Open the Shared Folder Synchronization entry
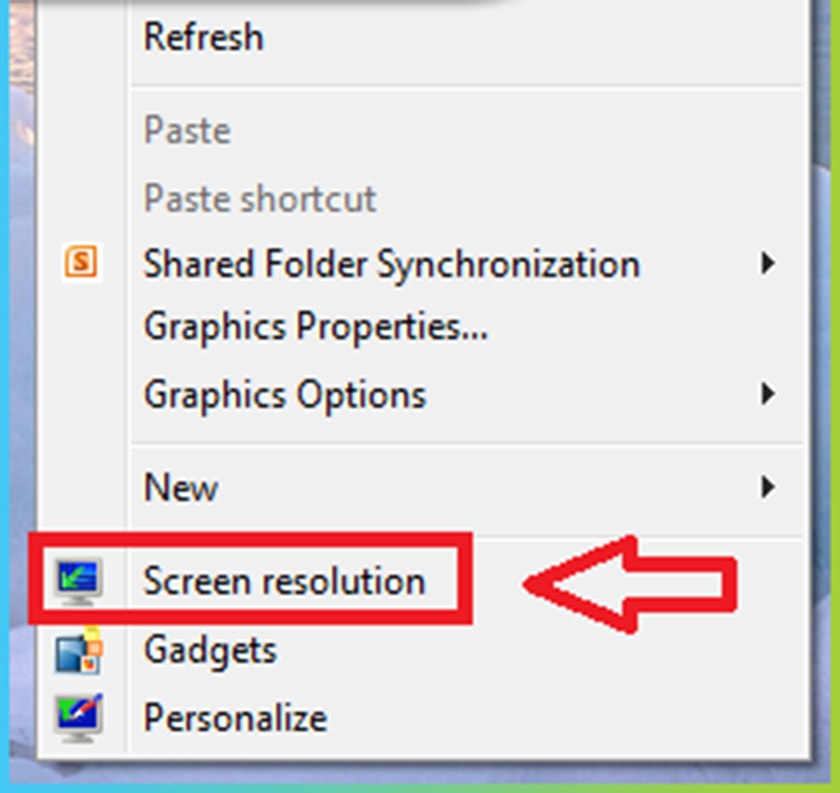This screenshot has height=793, width=840. (x=391, y=264)
